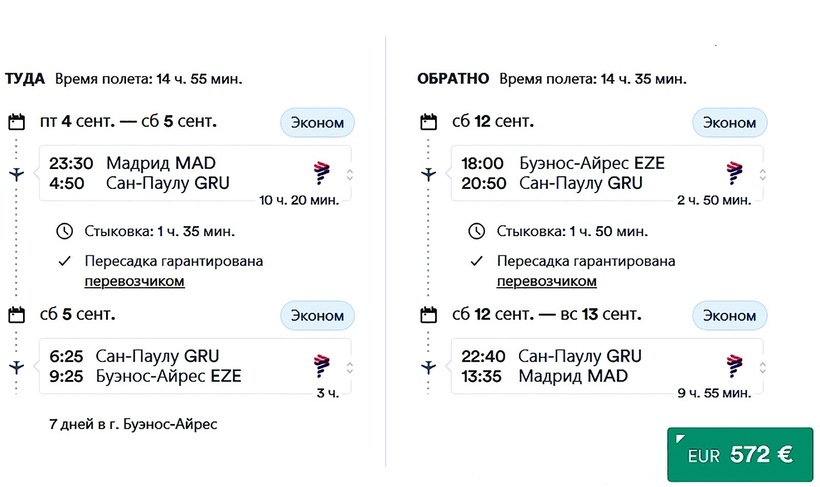Expand the 22:40 Сан-Паулу to Мадрид segment
Image resolution: width=820 pixels, height=487 pixels.
coord(761,366)
